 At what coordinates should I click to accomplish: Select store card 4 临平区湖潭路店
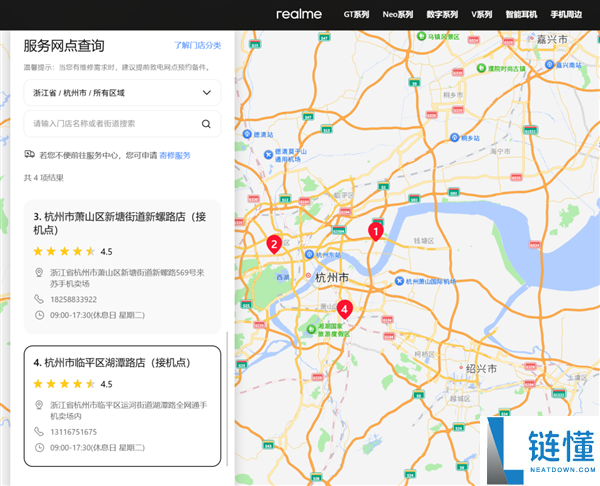pos(122,406)
